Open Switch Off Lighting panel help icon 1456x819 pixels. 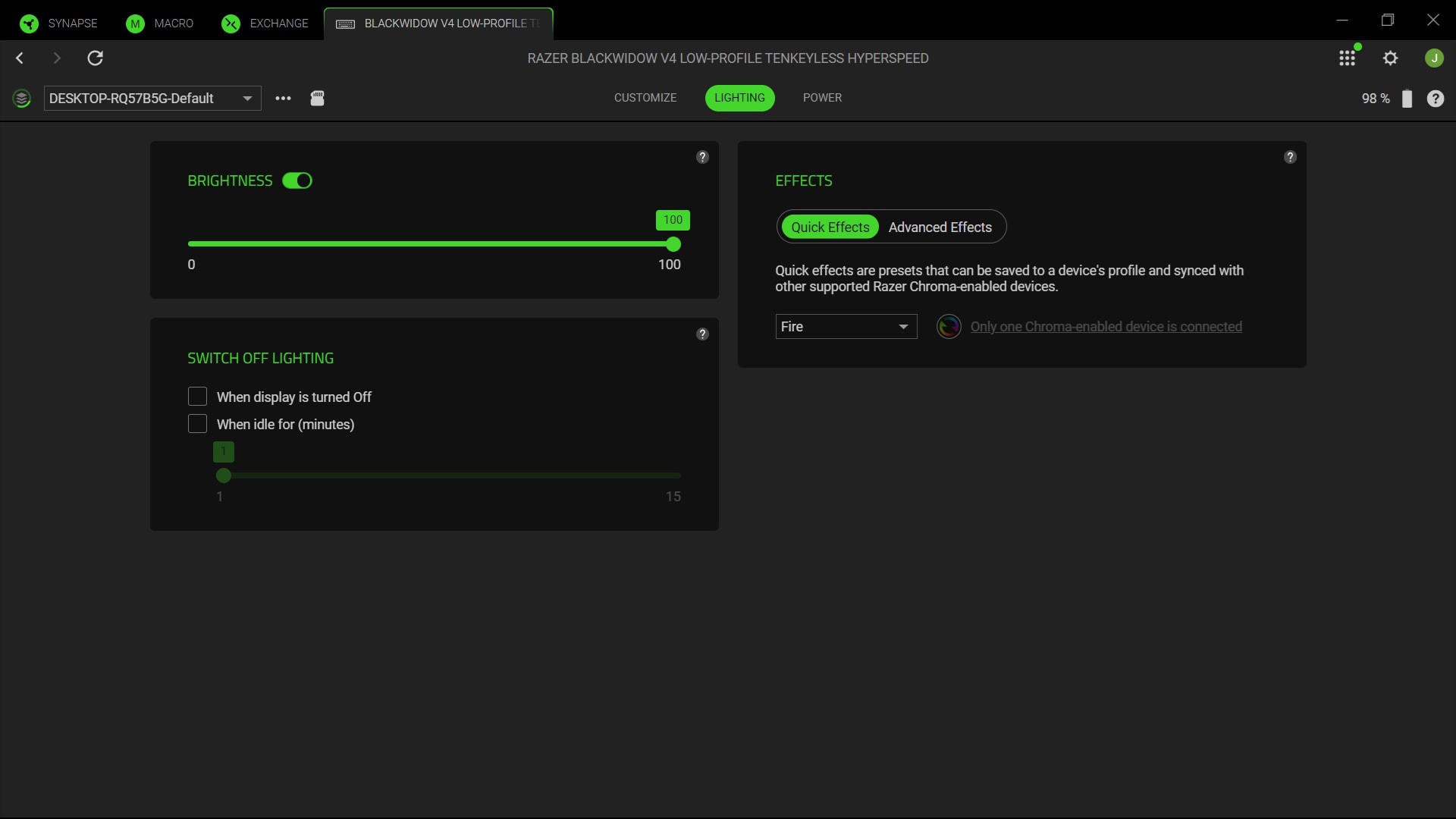702,334
